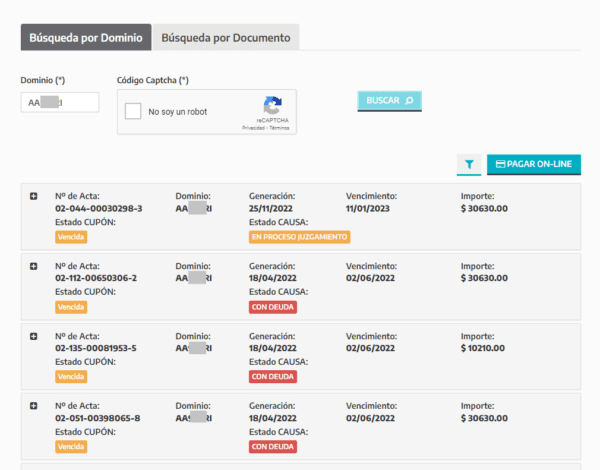
Task: Click the reCAPTCHA logo icon
Action: [x=272, y=105]
